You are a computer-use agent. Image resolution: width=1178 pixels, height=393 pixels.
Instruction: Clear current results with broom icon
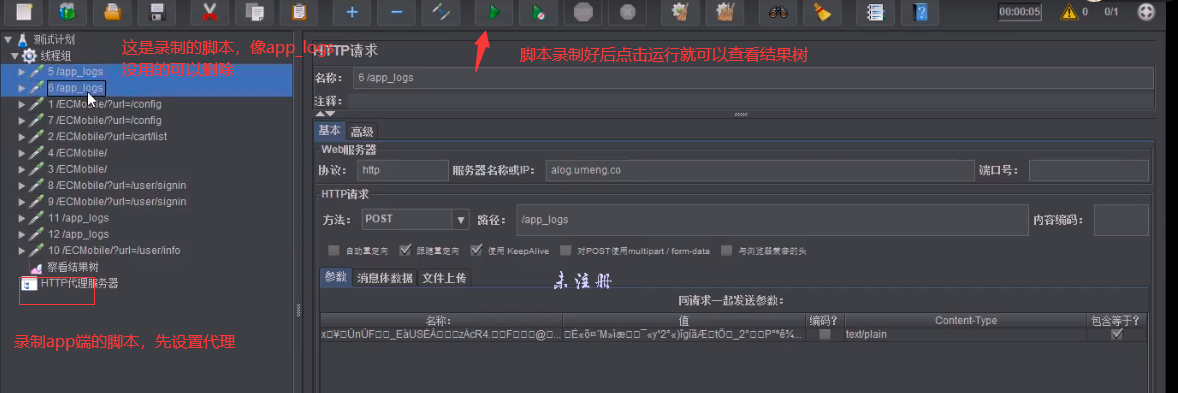680,11
